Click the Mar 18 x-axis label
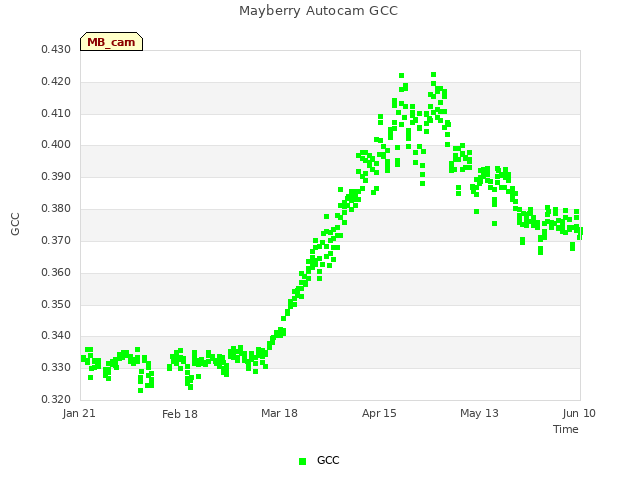This screenshot has height=480, width=640. click(279, 413)
